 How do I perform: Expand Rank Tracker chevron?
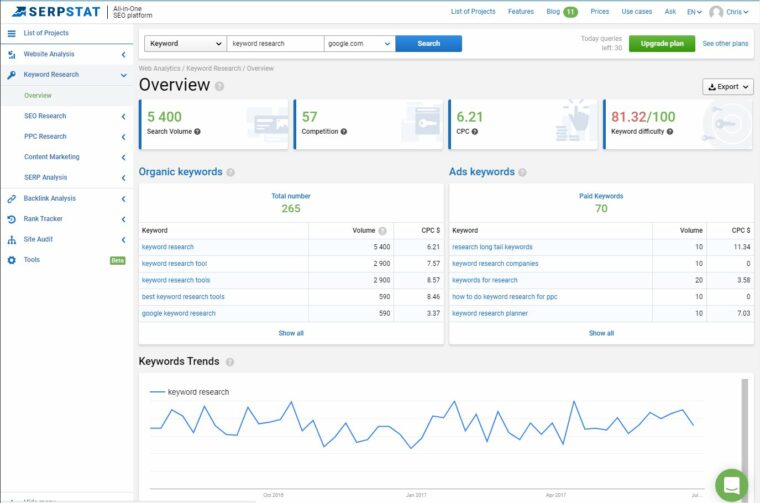[124, 219]
